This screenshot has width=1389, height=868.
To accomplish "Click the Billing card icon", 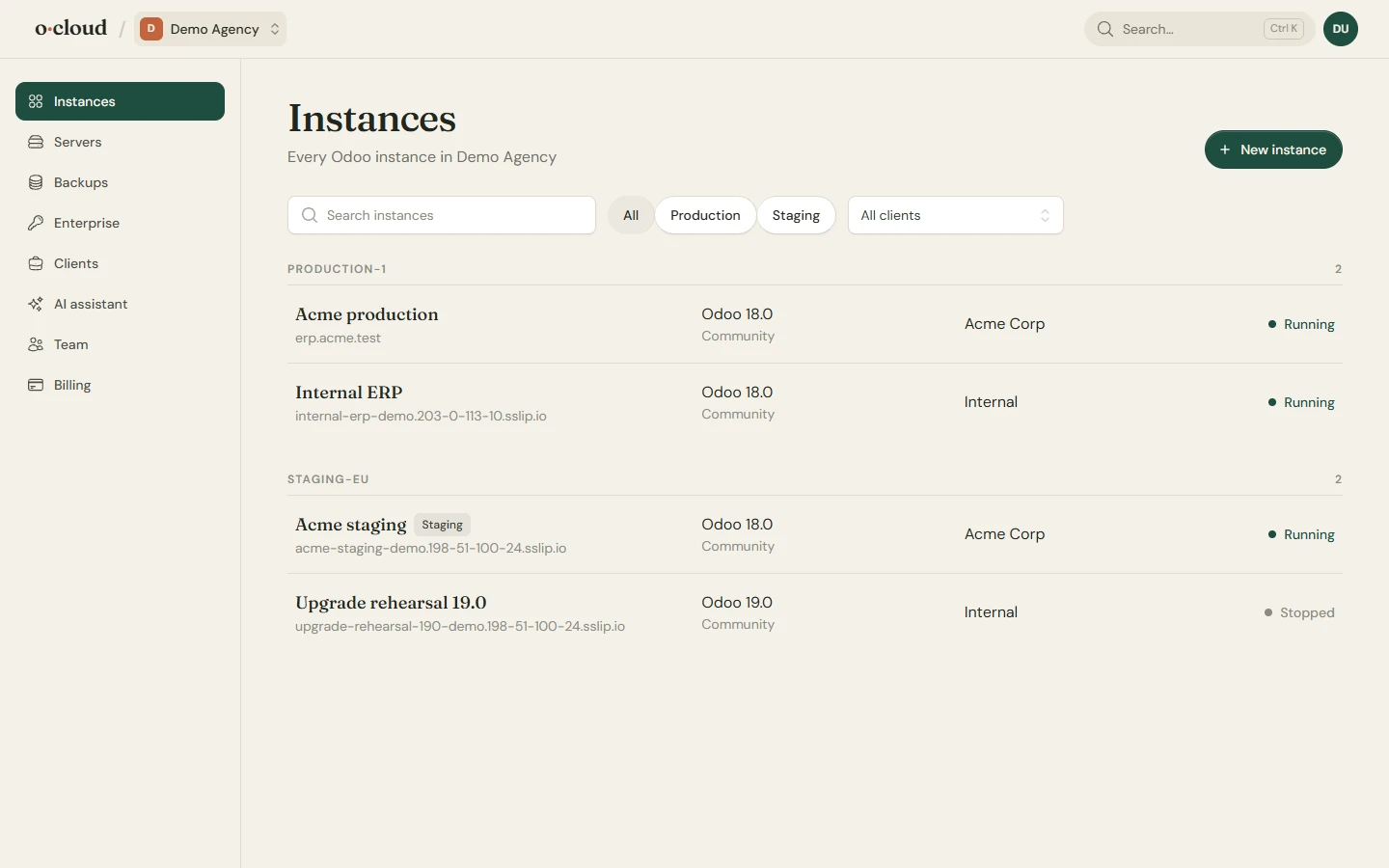I will (x=36, y=385).
